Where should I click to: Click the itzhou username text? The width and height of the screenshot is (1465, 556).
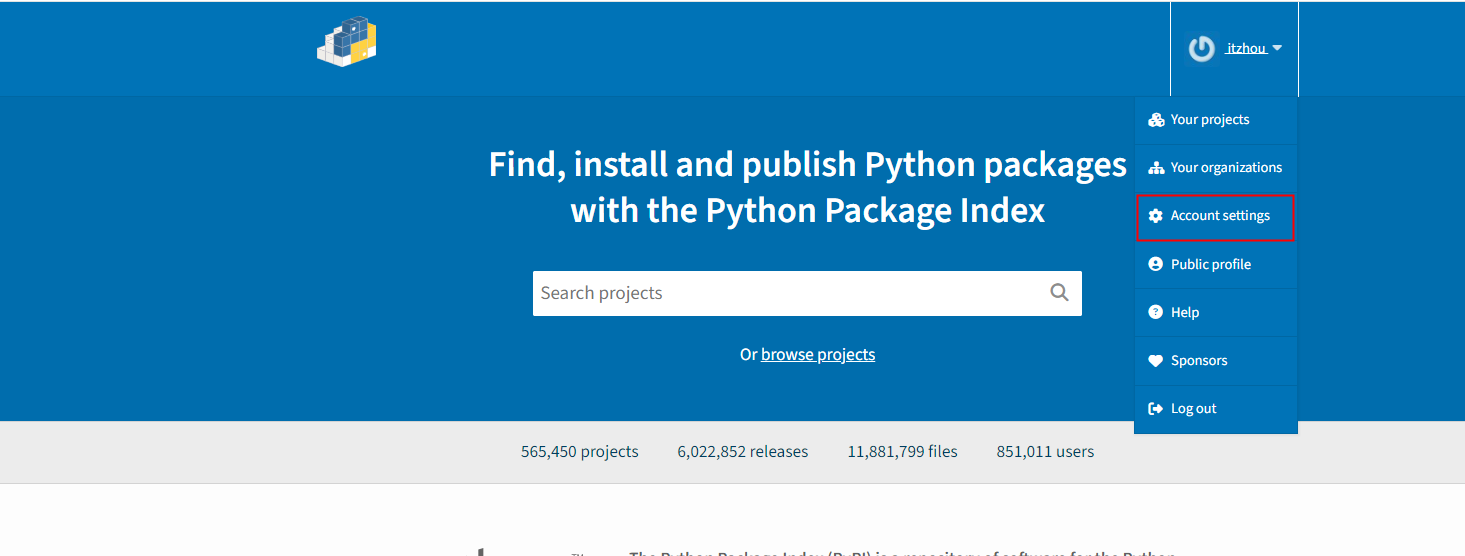(1246, 48)
